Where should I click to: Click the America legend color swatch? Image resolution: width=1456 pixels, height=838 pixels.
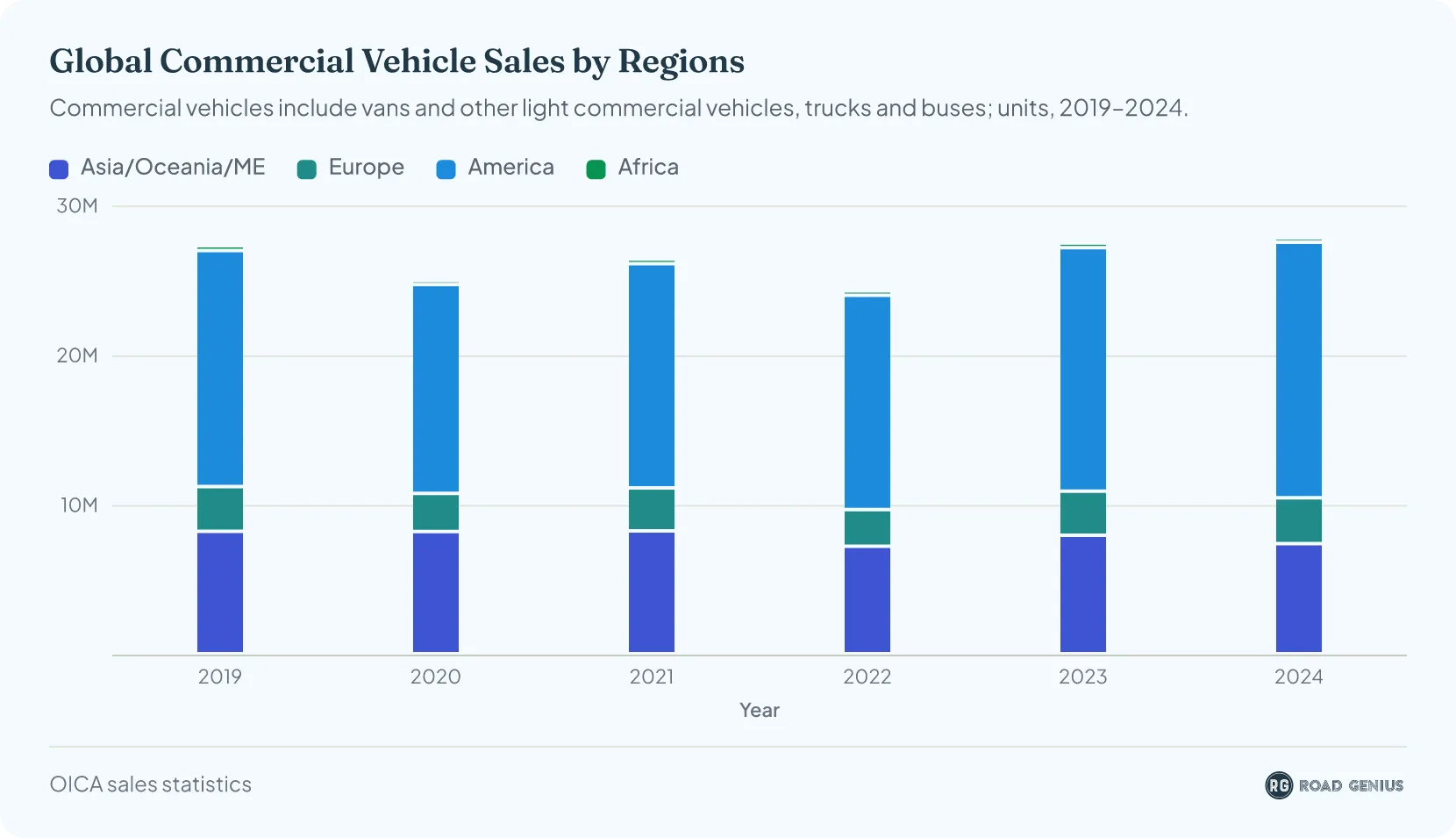[x=446, y=169]
